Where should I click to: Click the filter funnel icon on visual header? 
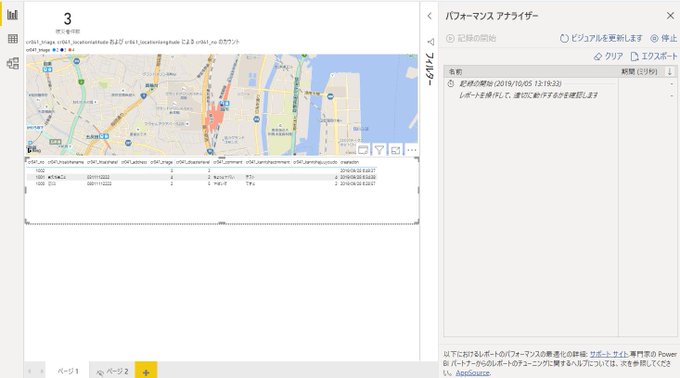click(379, 150)
